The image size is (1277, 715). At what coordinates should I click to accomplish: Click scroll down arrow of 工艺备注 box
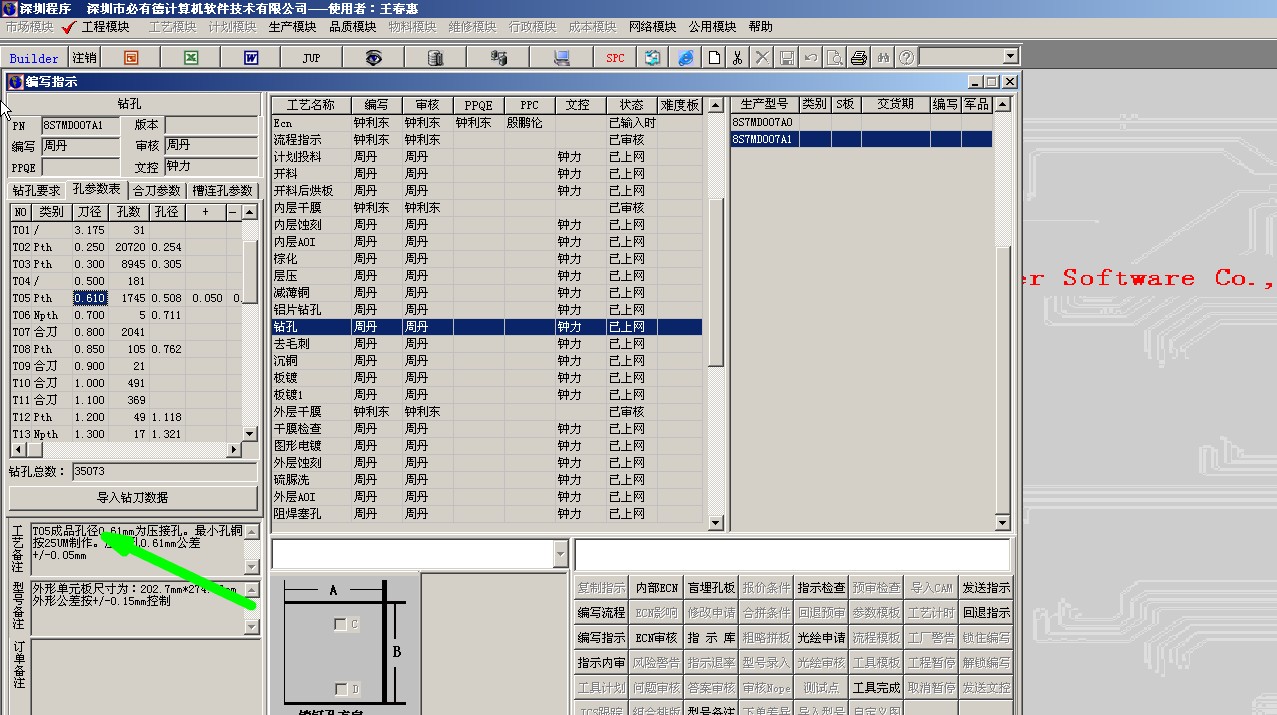tap(251, 569)
